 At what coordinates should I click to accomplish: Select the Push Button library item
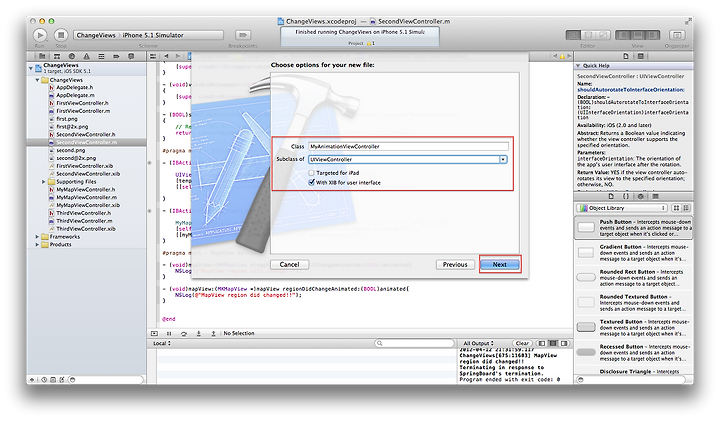pyautogui.click(x=633, y=228)
